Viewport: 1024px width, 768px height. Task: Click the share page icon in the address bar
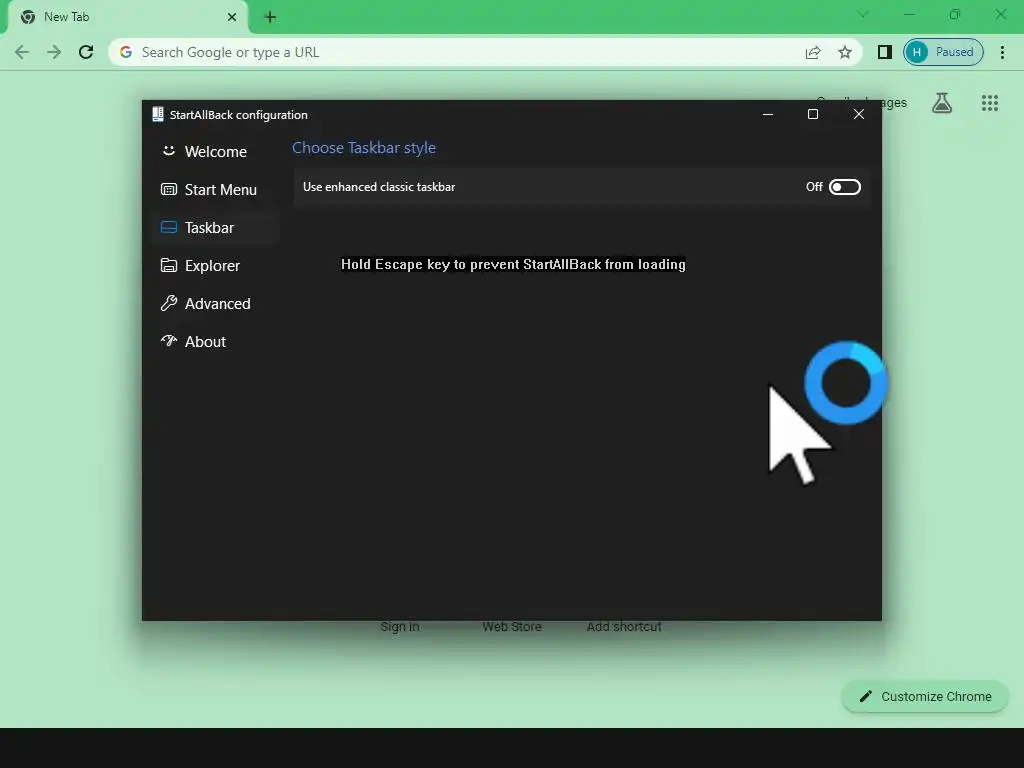813,52
